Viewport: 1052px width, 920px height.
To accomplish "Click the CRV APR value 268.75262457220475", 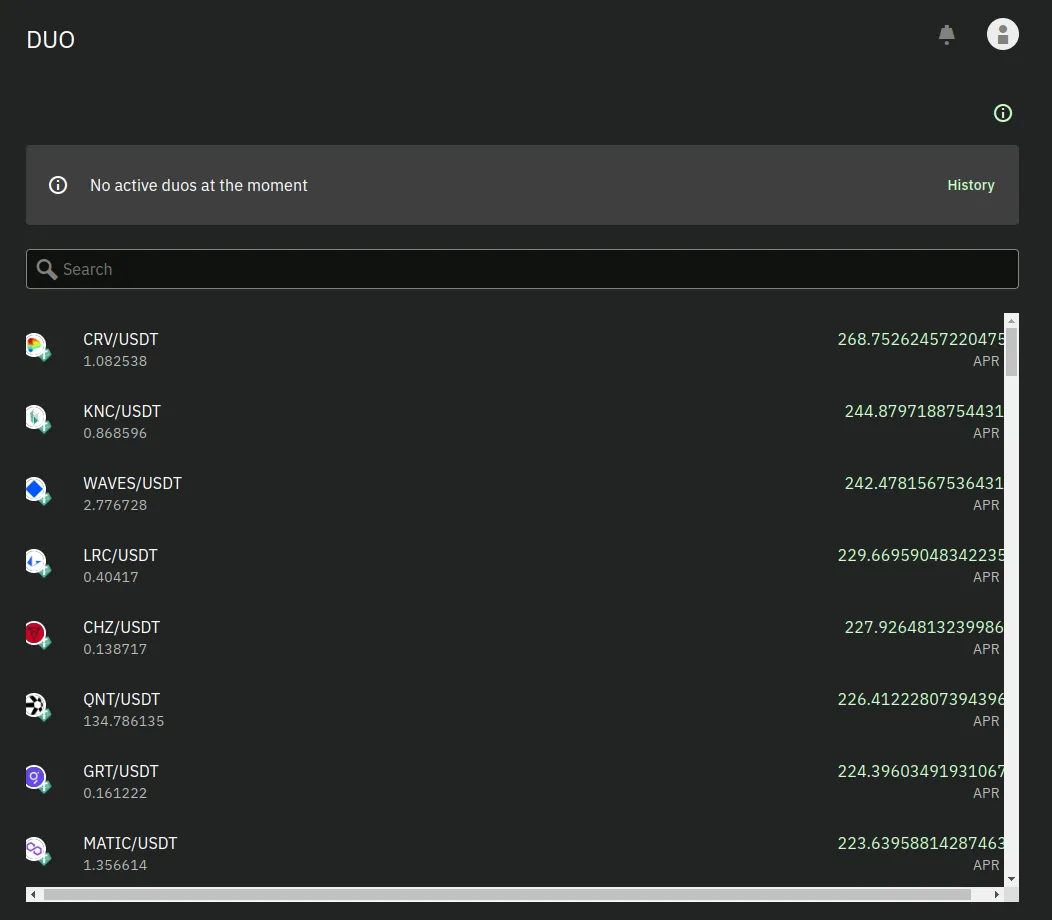I will point(920,339).
